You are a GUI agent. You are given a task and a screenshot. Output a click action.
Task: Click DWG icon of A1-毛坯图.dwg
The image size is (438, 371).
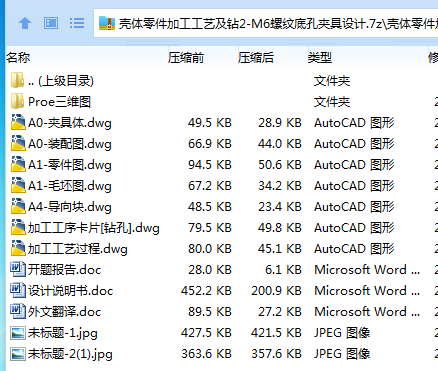click(x=18, y=185)
